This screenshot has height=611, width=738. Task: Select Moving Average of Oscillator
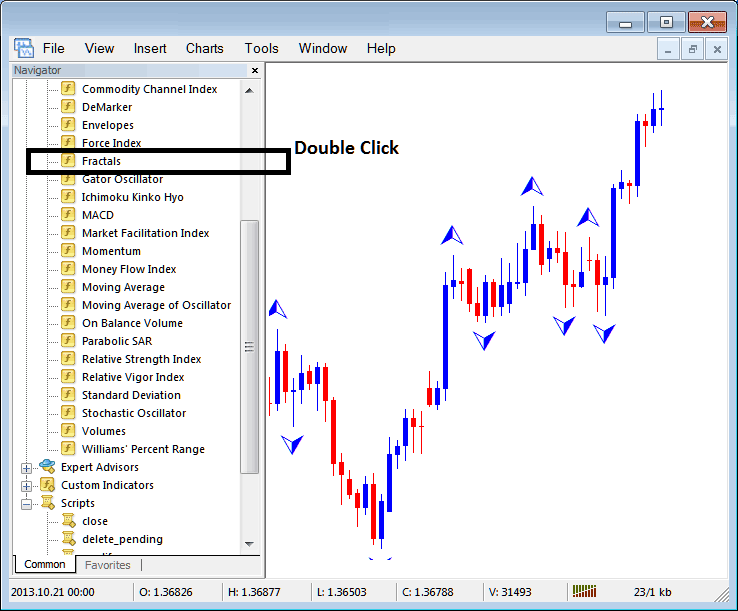click(x=157, y=305)
